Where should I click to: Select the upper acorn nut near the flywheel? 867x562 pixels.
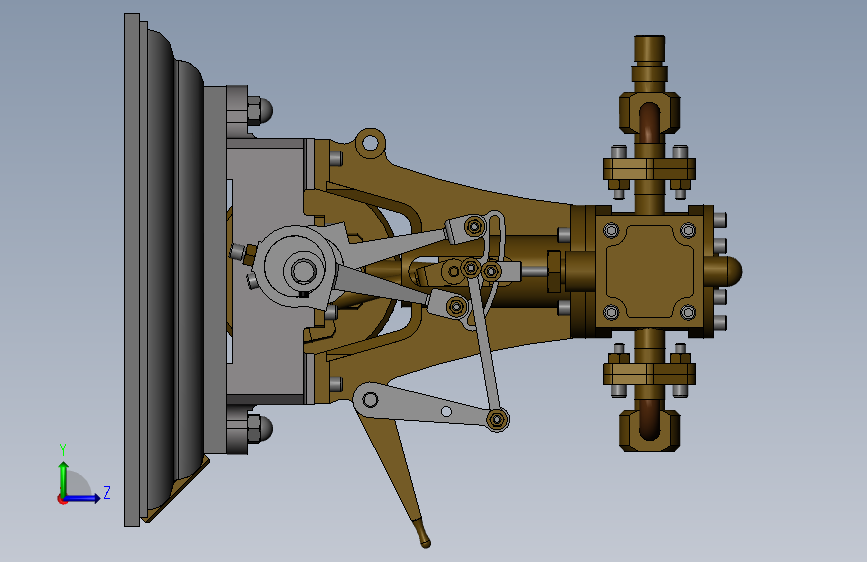(x=260, y=111)
